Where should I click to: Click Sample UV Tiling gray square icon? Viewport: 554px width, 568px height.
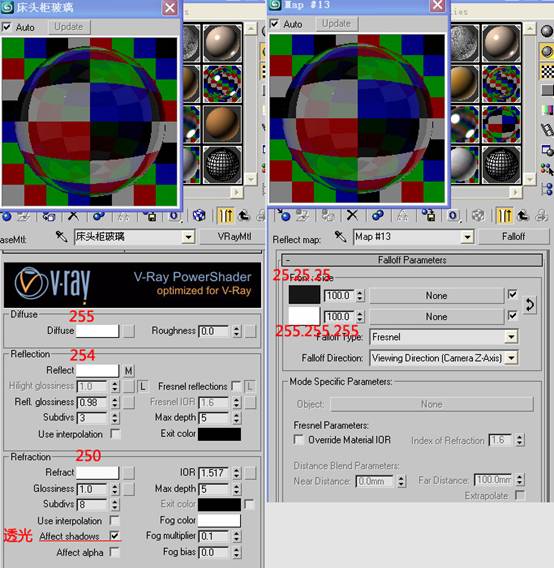(x=547, y=90)
